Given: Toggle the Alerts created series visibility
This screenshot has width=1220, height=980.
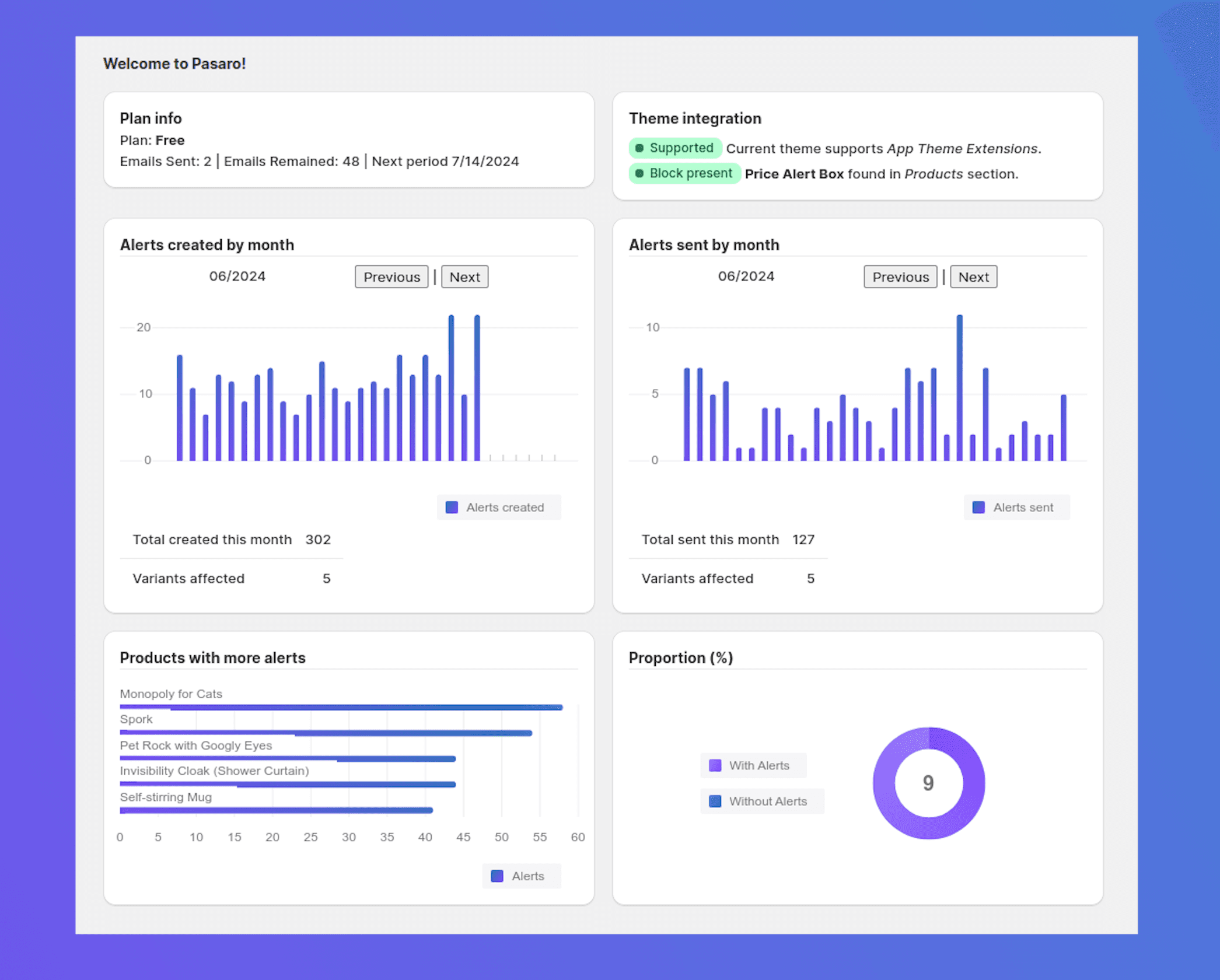Looking at the screenshot, I should [499, 507].
